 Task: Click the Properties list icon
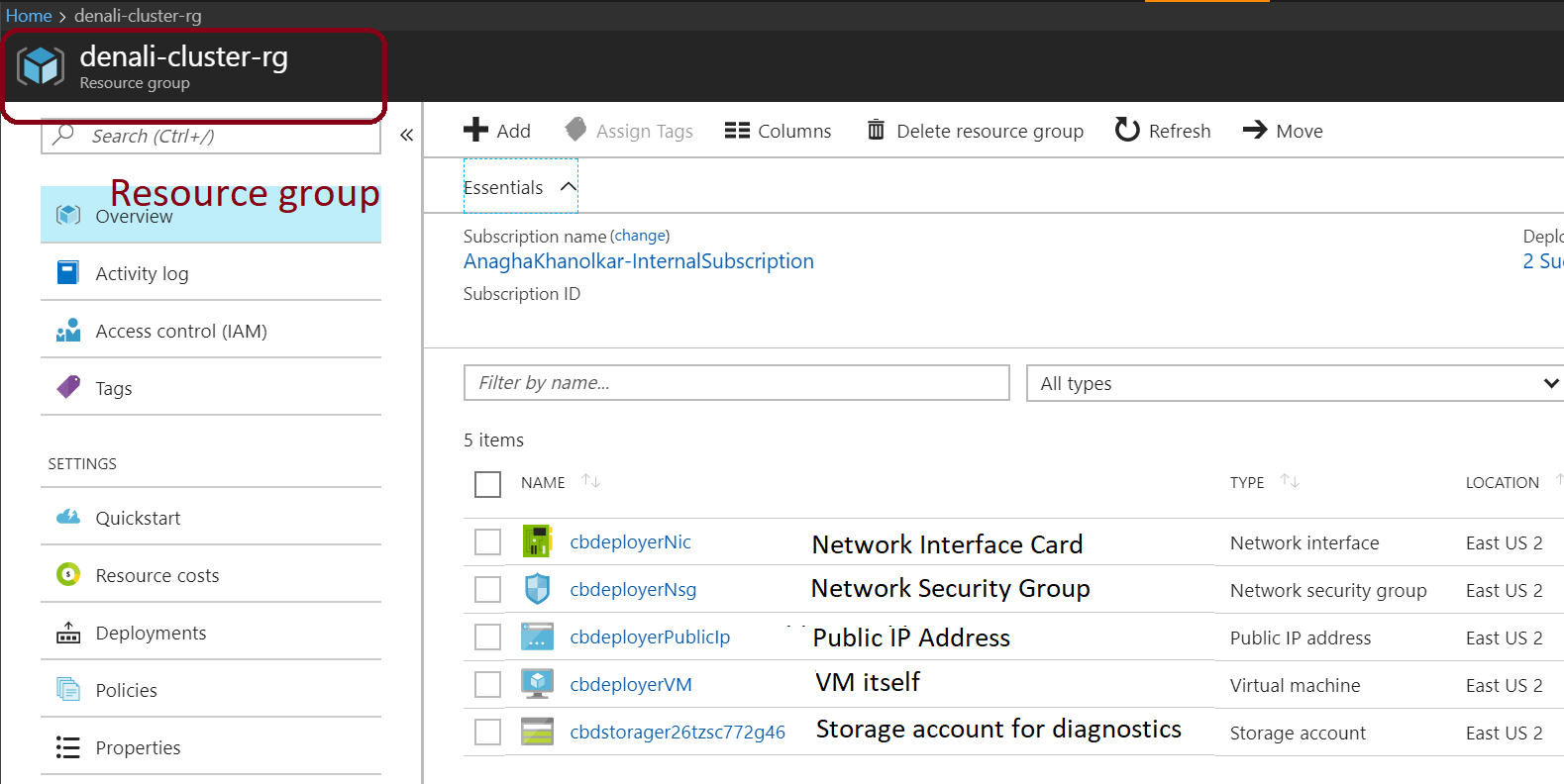68,747
